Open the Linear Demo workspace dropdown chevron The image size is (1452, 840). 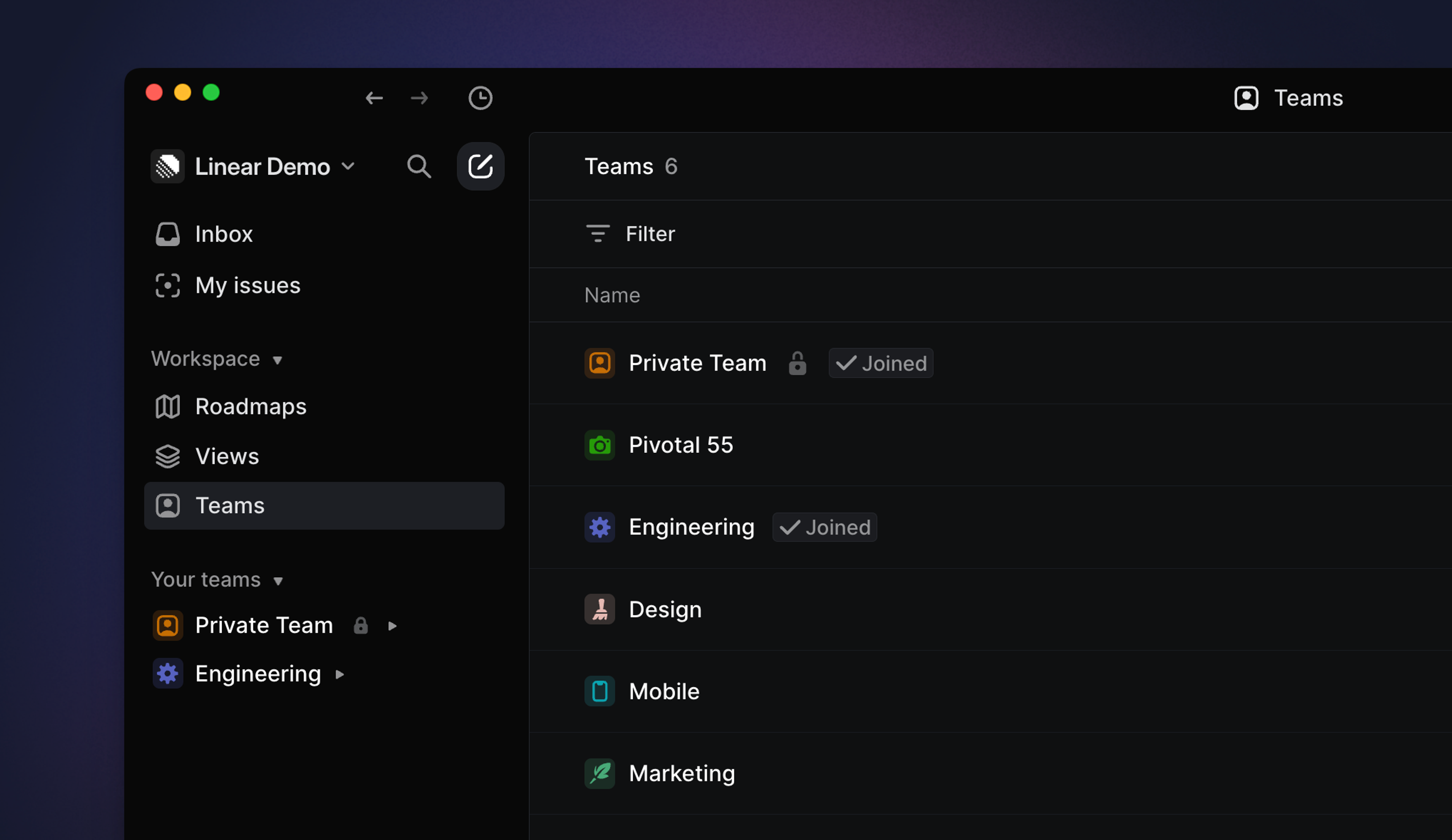click(x=348, y=166)
